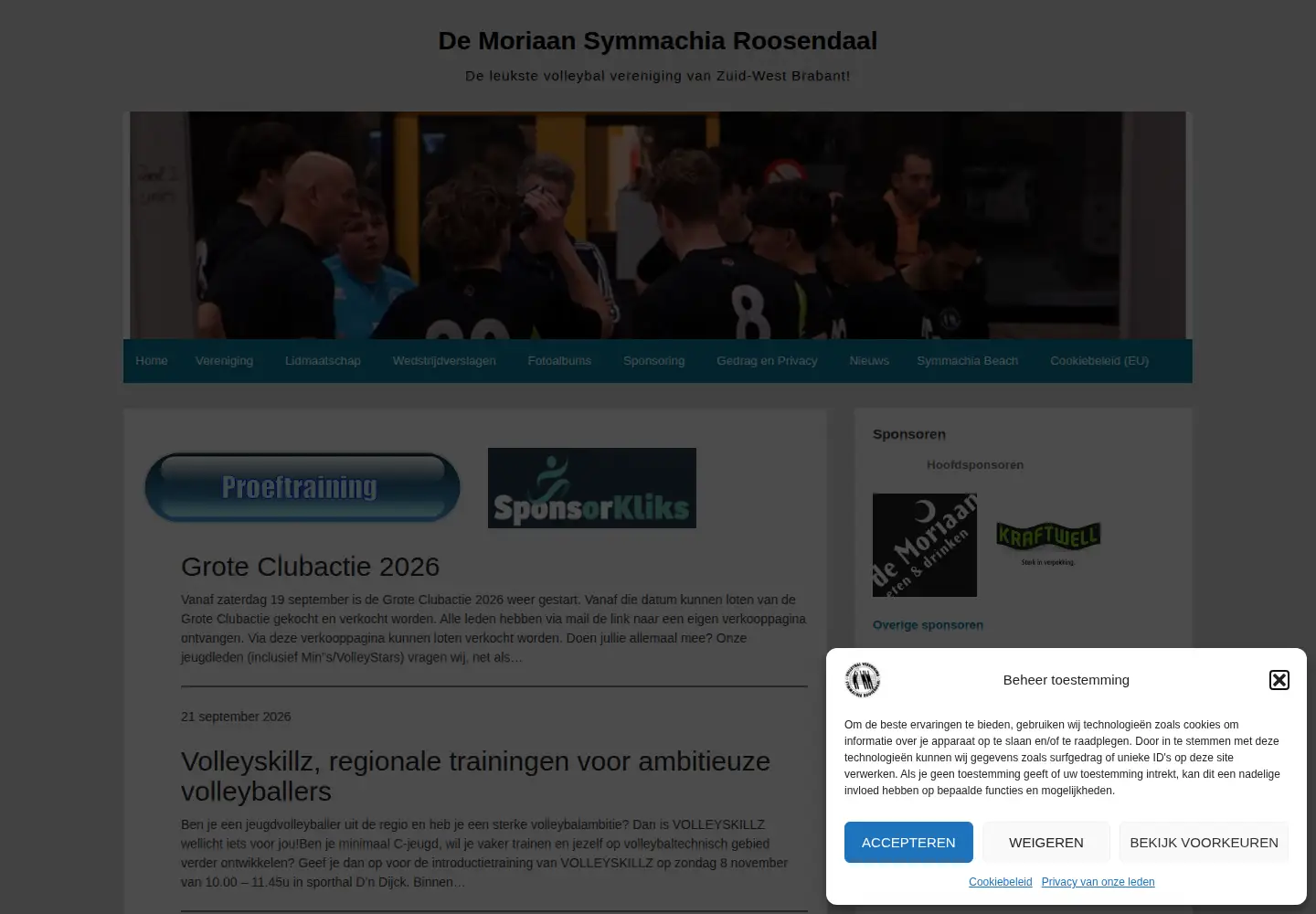Open Privacy van onze leden link
The width and height of the screenshot is (1316, 914).
pos(1098,882)
